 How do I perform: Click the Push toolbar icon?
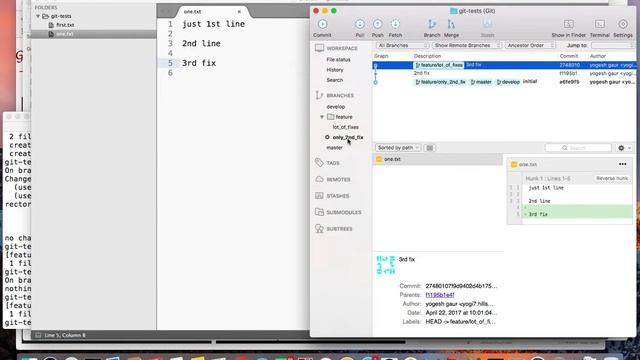click(x=378, y=24)
